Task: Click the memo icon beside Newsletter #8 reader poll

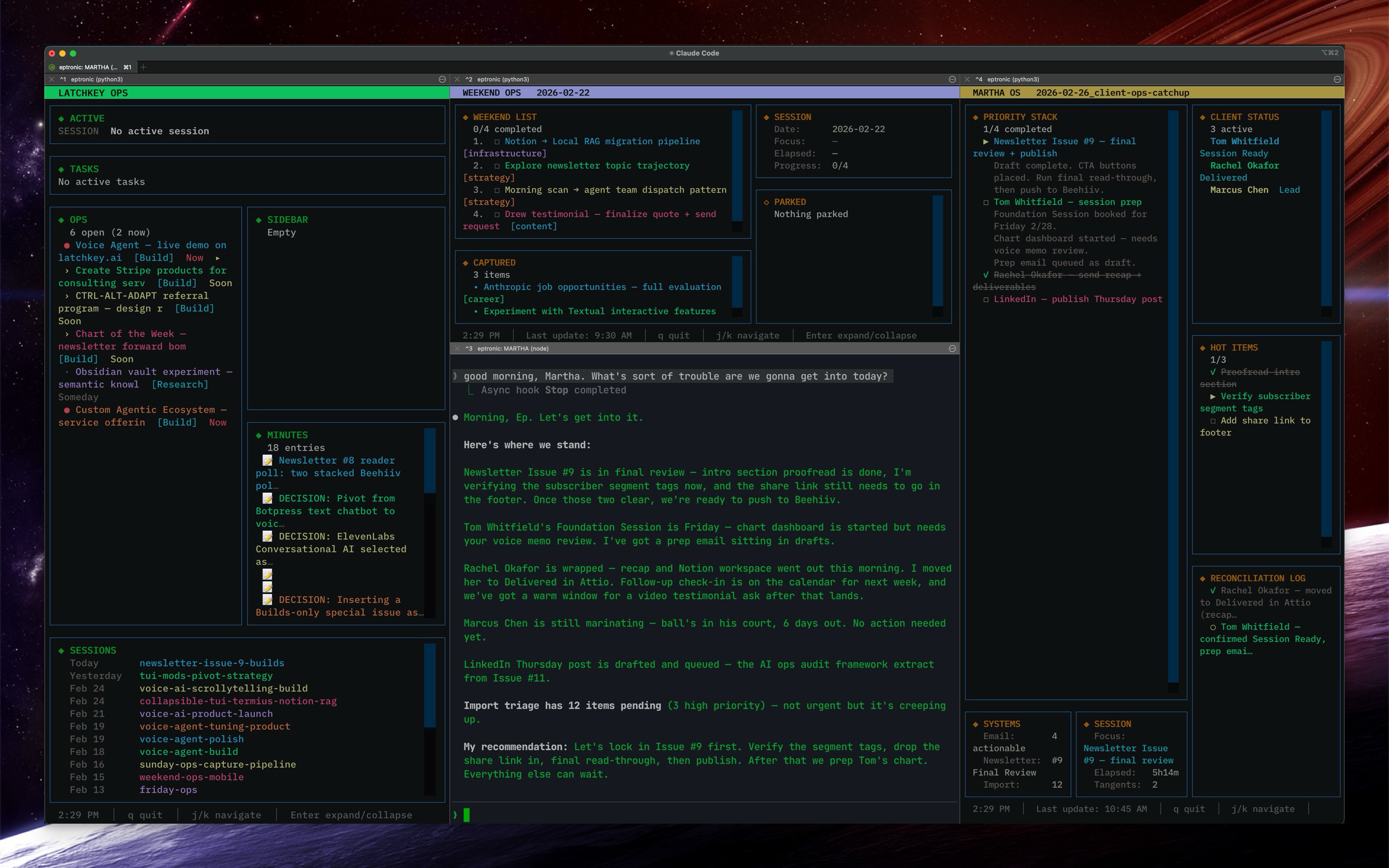Action: point(268,460)
